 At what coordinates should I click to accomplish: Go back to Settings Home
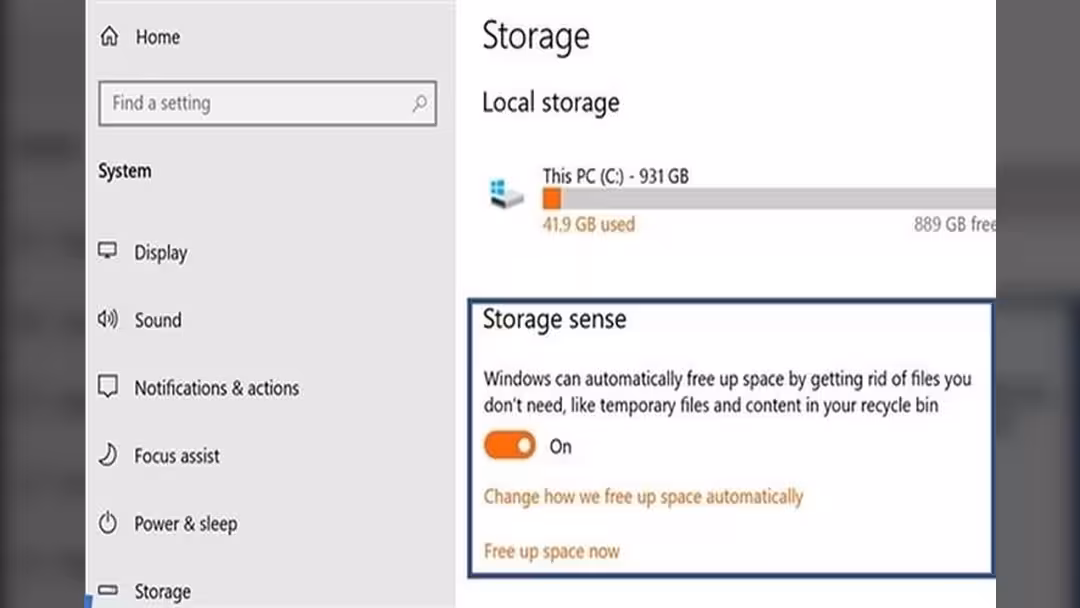tap(158, 37)
